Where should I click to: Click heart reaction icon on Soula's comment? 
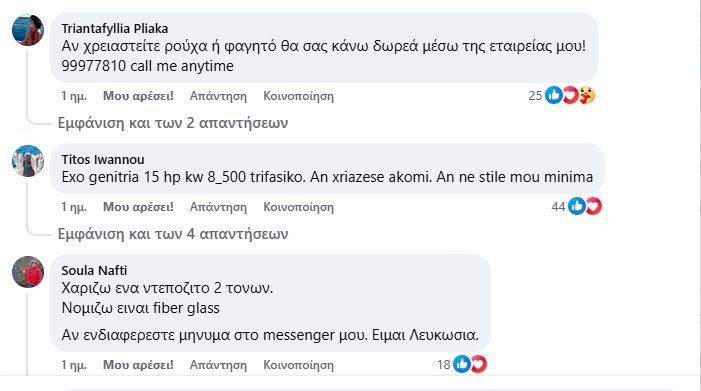point(478,364)
